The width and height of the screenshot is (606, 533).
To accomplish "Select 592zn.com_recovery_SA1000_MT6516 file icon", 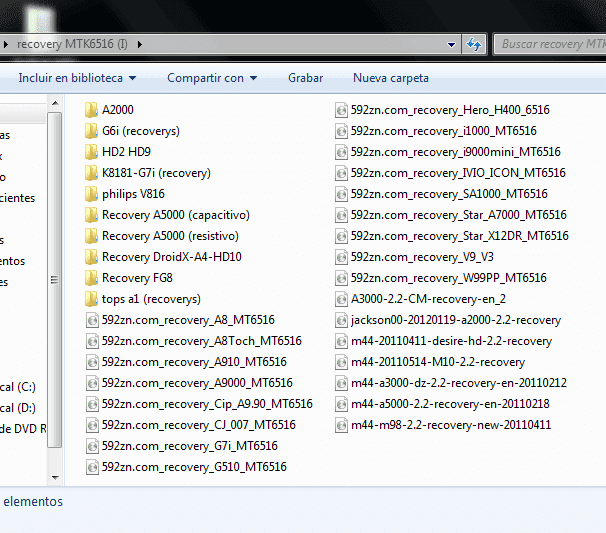I will click(x=341, y=194).
